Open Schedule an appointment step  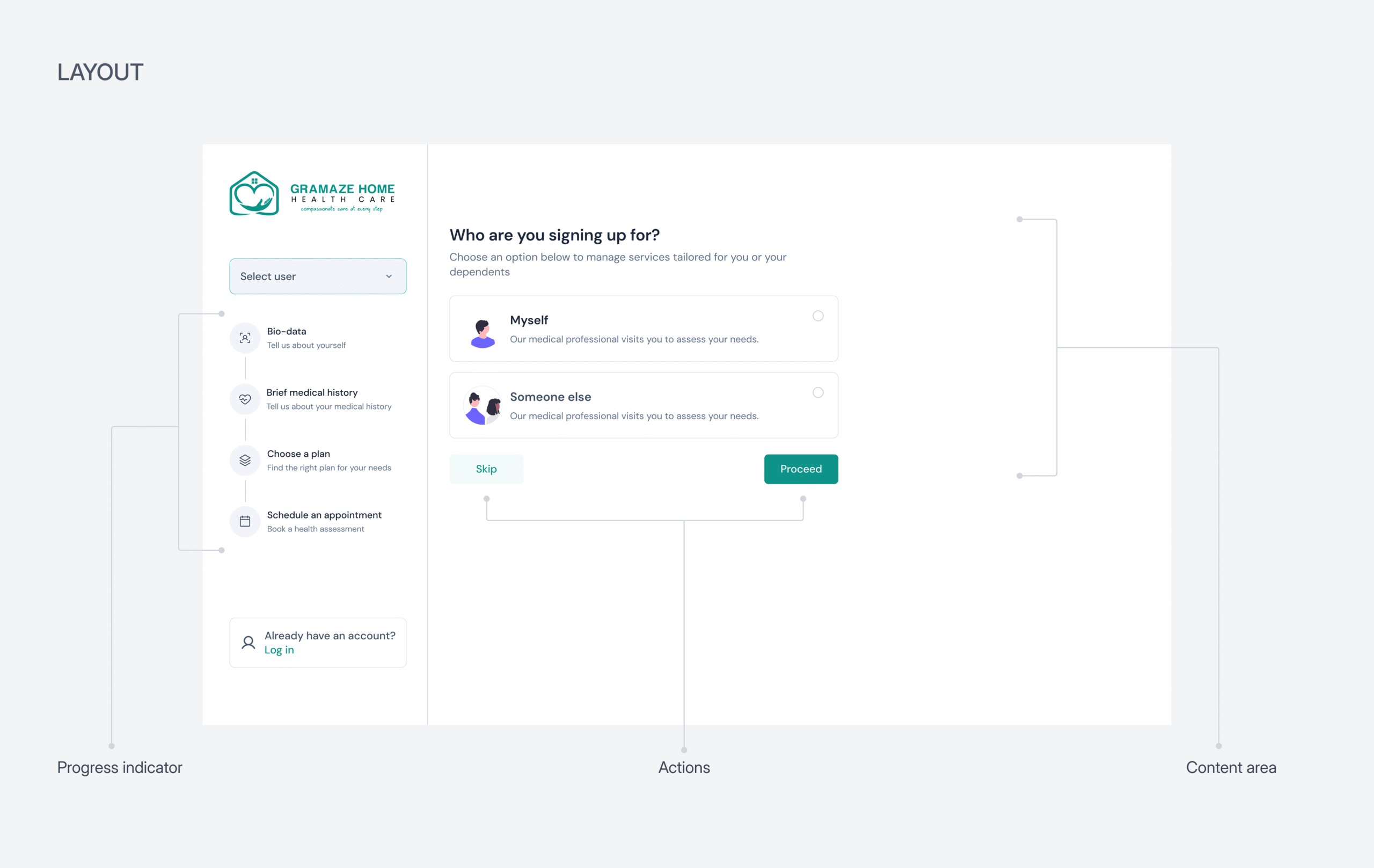click(324, 515)
